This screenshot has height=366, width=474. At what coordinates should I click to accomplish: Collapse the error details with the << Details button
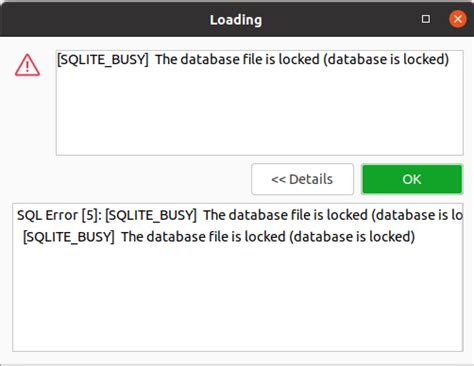tap(302, 179)
